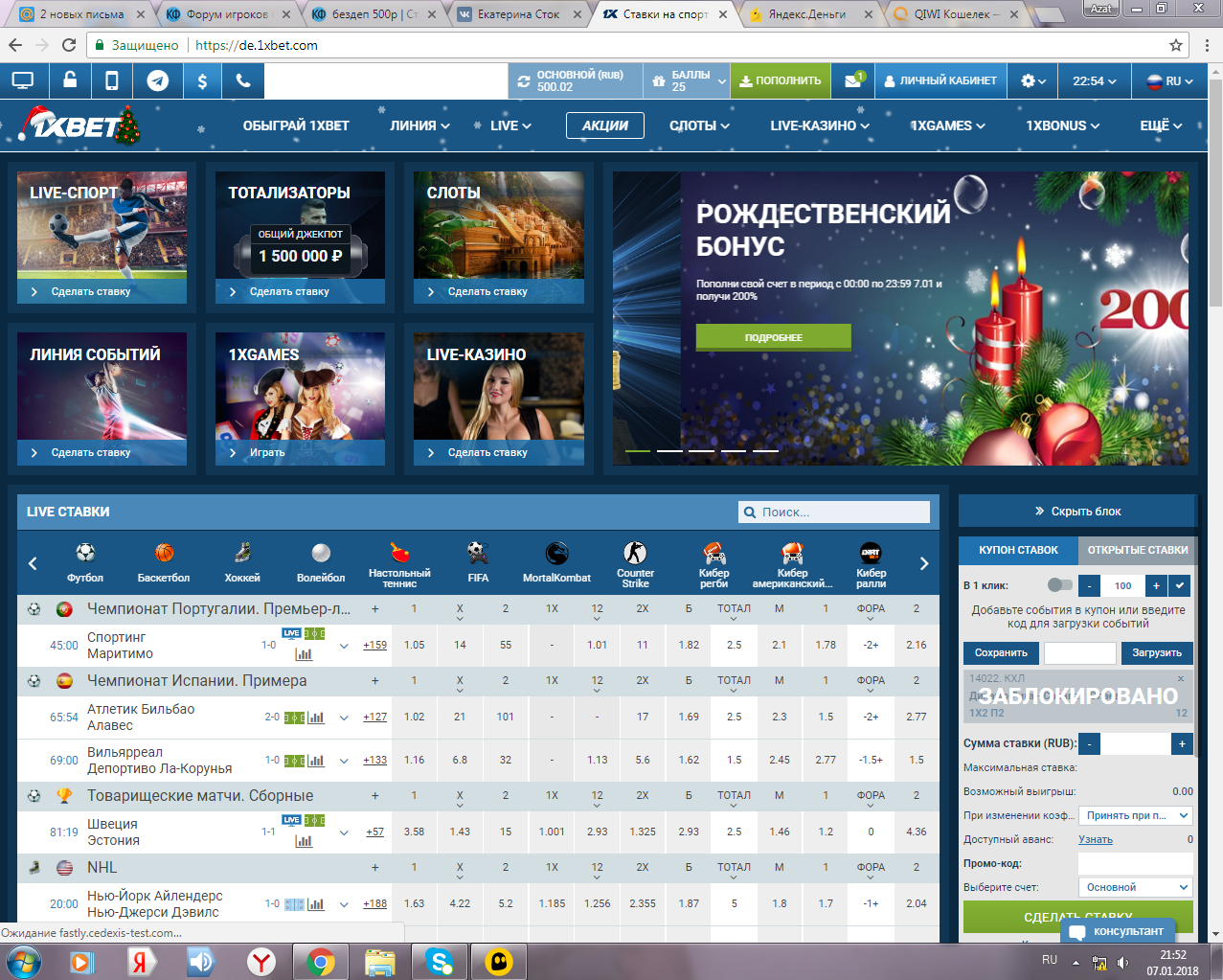Open the LIVE-СПОРТ tile
Viewport: 1223px width, 980px height.
click(x=102, y=238)
